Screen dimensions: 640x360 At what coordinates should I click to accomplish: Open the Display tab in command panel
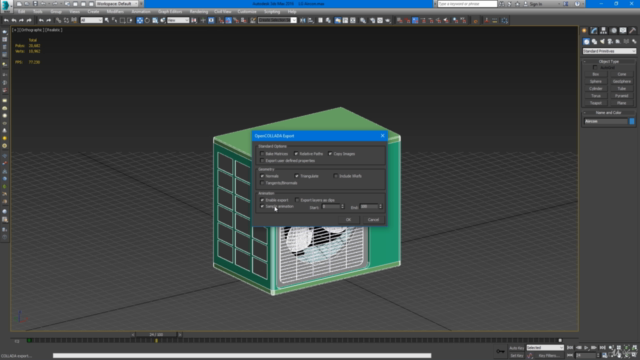[623, 31]
